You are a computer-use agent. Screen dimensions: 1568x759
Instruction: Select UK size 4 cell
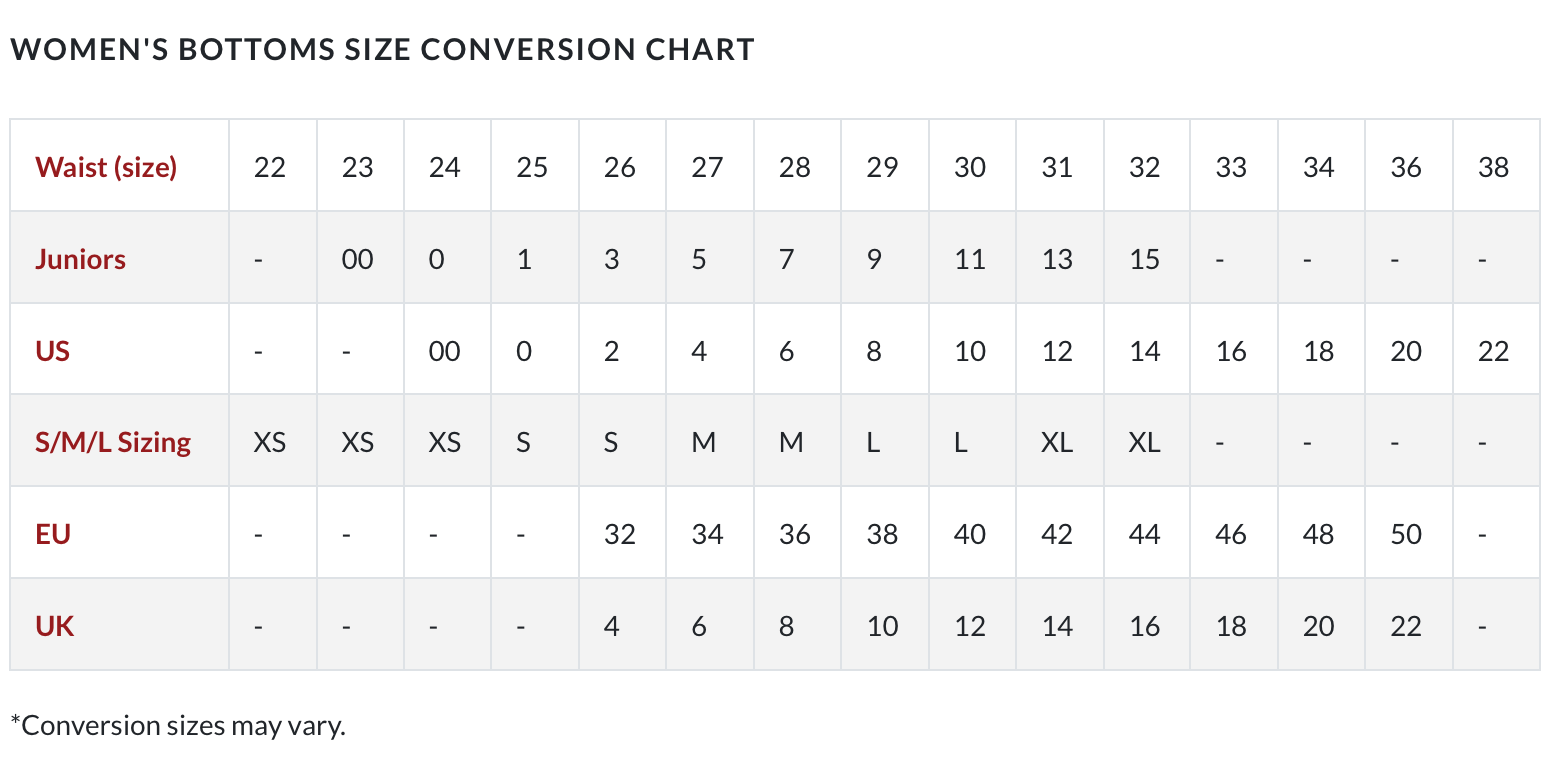pos(623,625)
